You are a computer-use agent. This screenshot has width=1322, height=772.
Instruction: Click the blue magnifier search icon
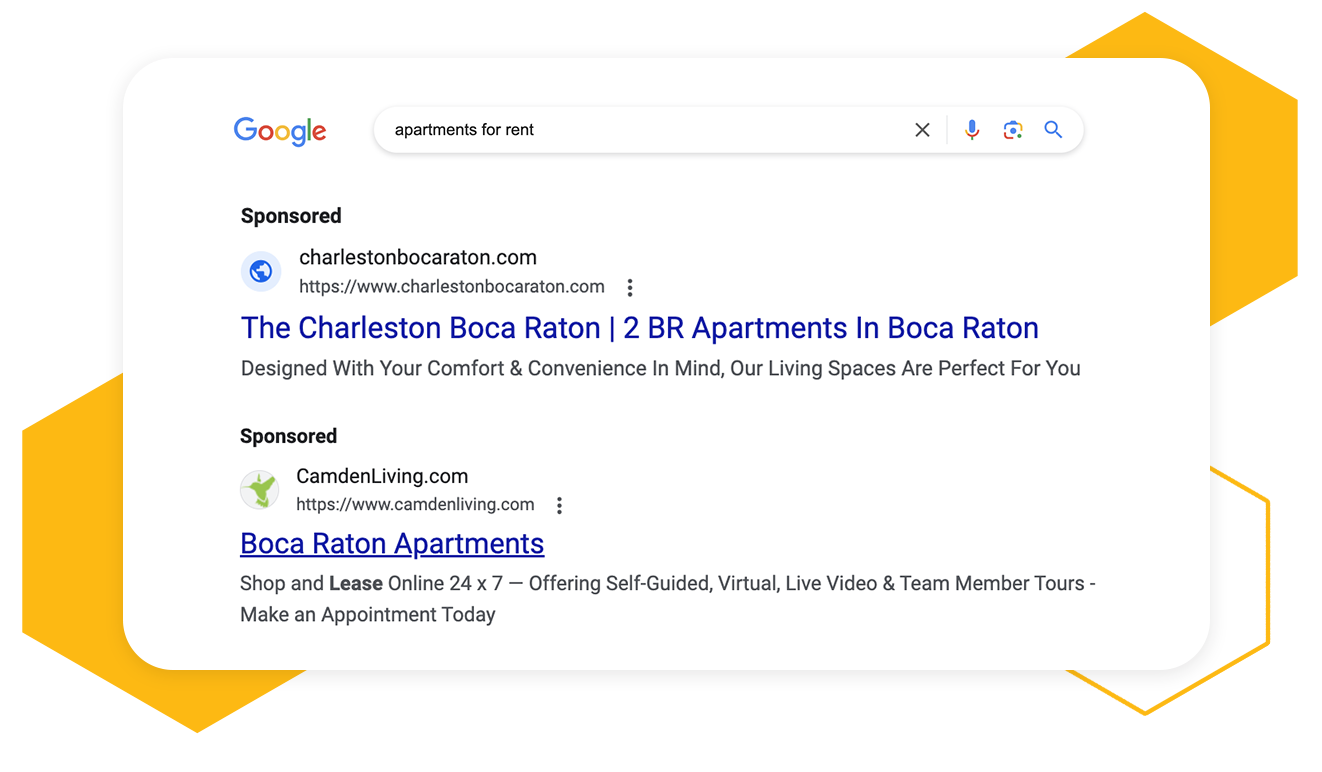(x=1053, y=129)
